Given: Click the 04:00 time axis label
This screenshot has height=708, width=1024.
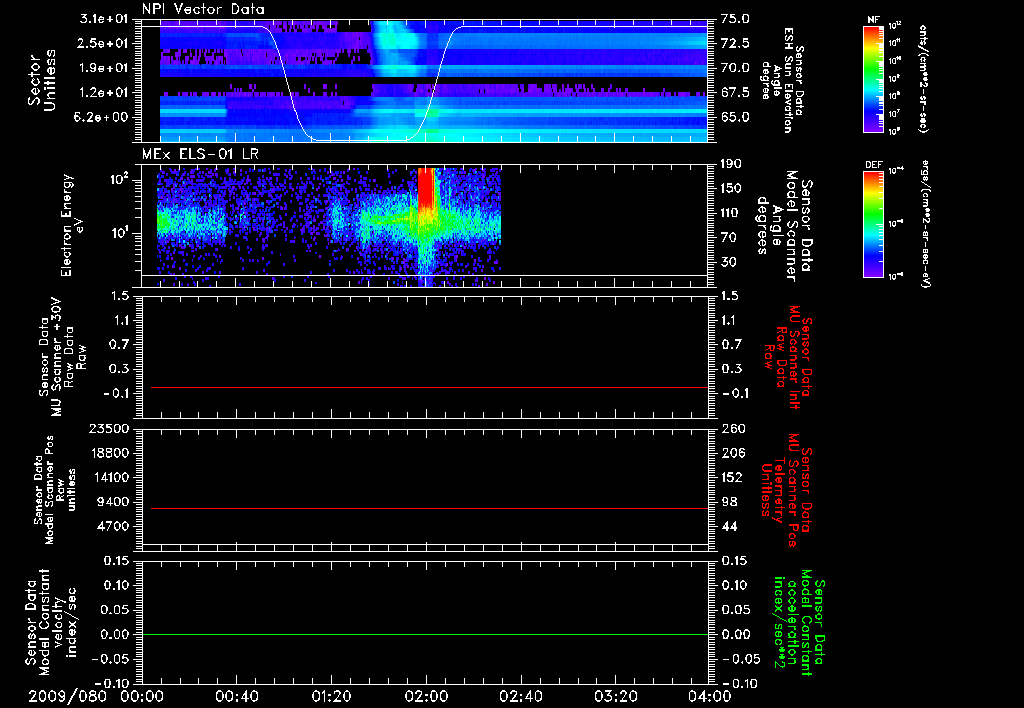Looking at the screenshot, I should (709, 696).
